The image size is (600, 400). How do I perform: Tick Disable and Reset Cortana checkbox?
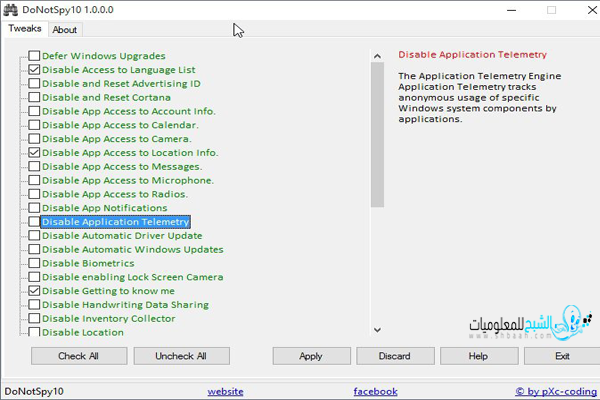click(34, 97)
